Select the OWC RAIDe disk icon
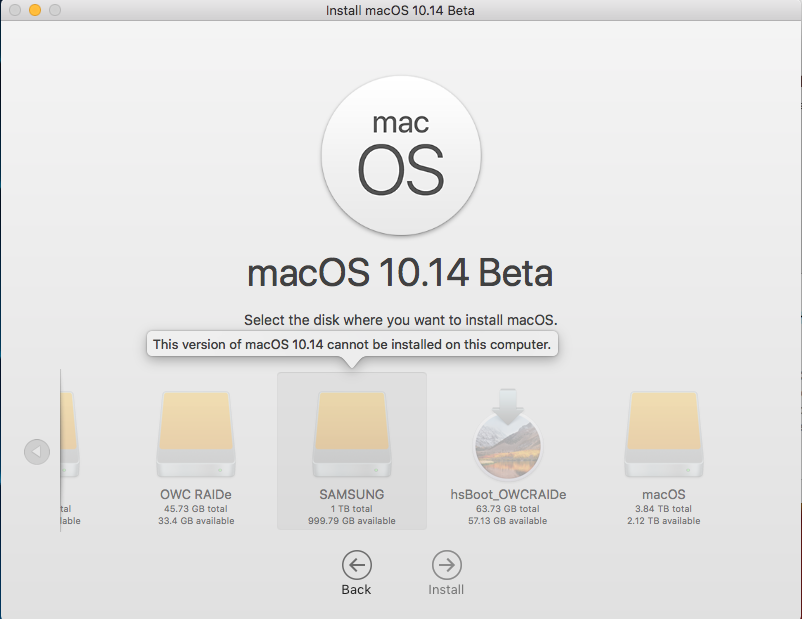Screen dimensions: 802x619 pos(196,434)
